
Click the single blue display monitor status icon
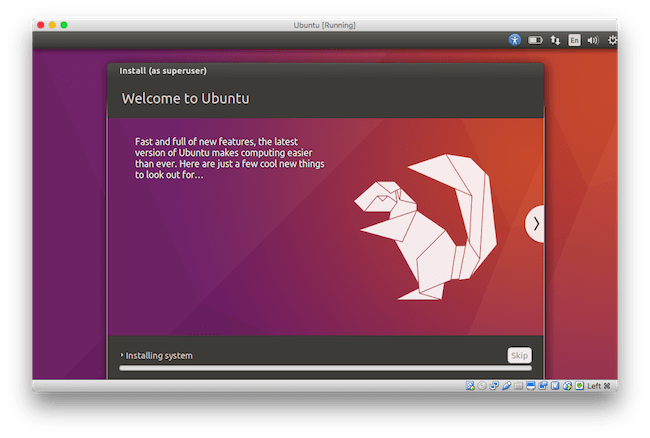tap(531, 386)
